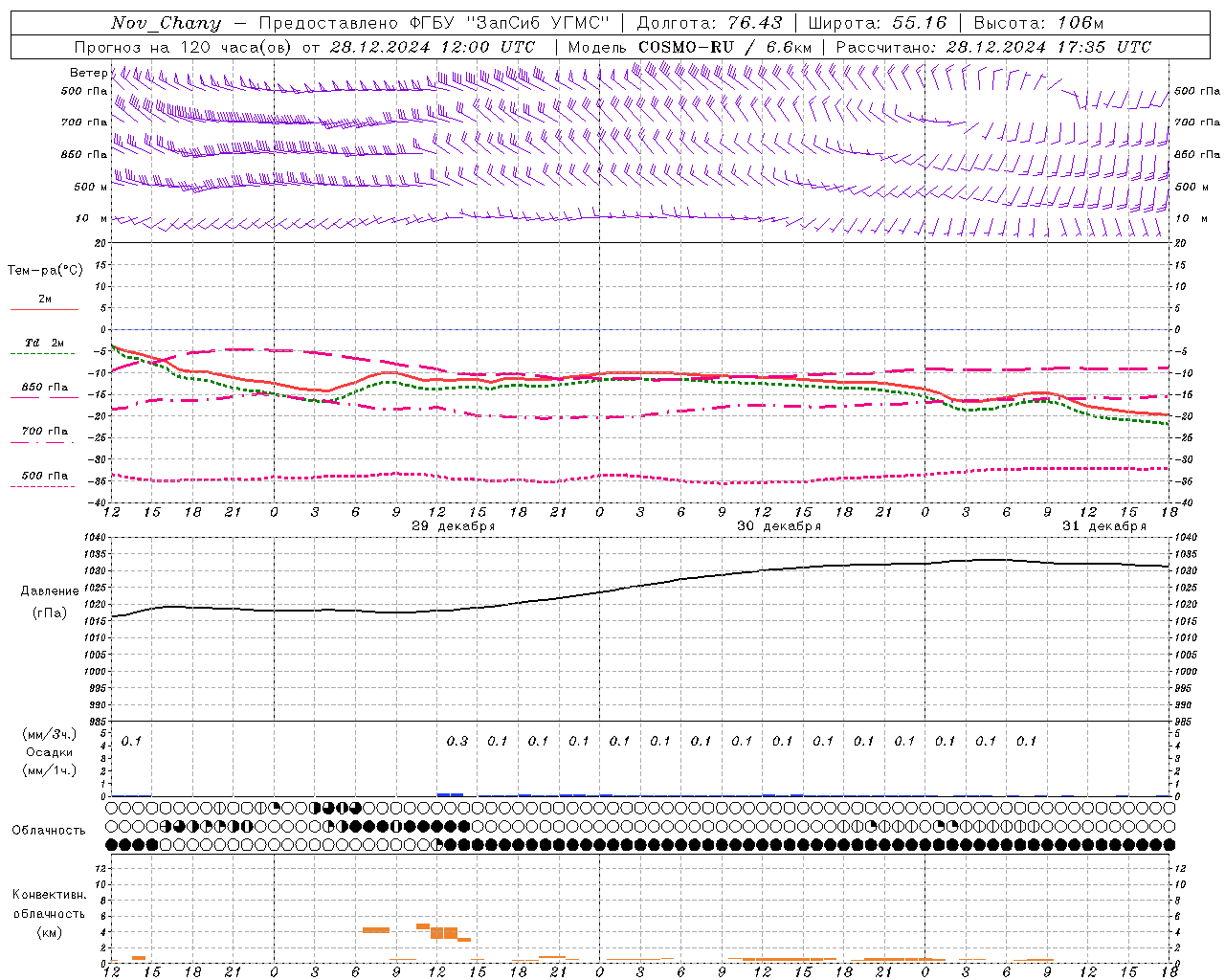Click the '2м' temperature legend entry
Image resolution: width=1225 pixels, height=980 pixels.
tap(45, 300)
